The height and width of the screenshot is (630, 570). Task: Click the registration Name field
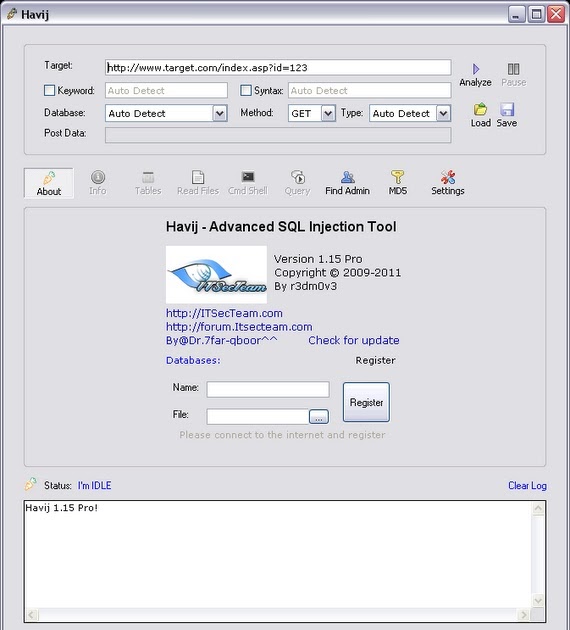tap(268, 389)
